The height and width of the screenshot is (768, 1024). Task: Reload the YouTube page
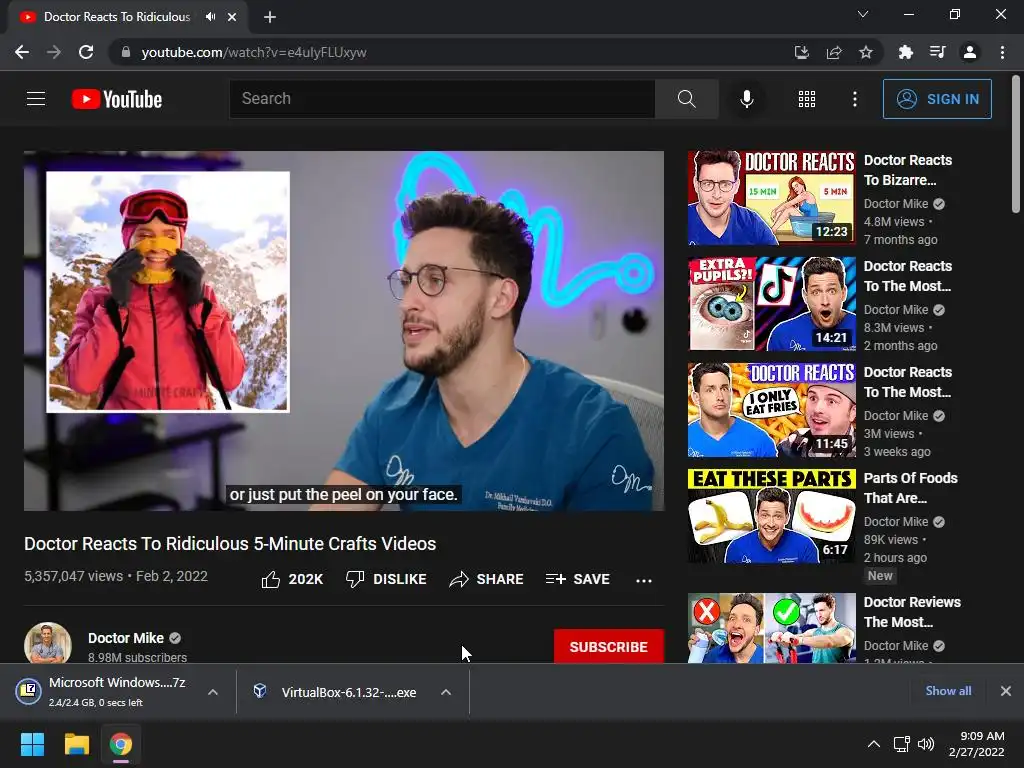pyautogui.click(x=86, y=52)
